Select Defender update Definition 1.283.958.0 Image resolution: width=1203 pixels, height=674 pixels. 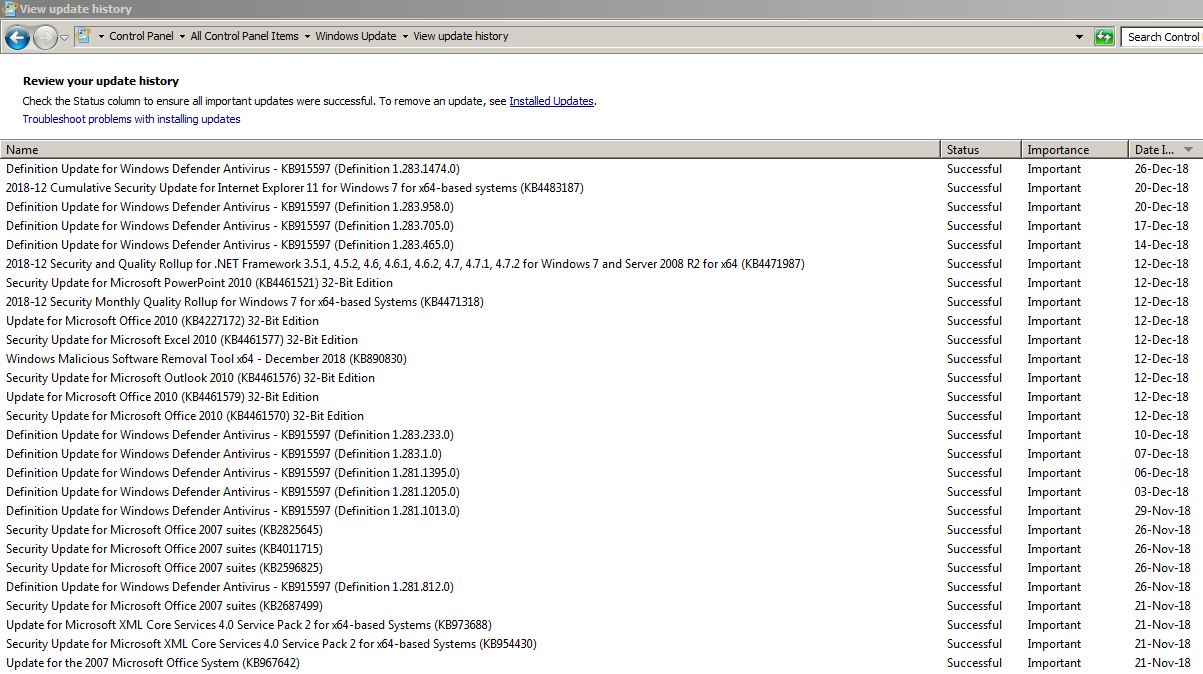pos(600,207)
